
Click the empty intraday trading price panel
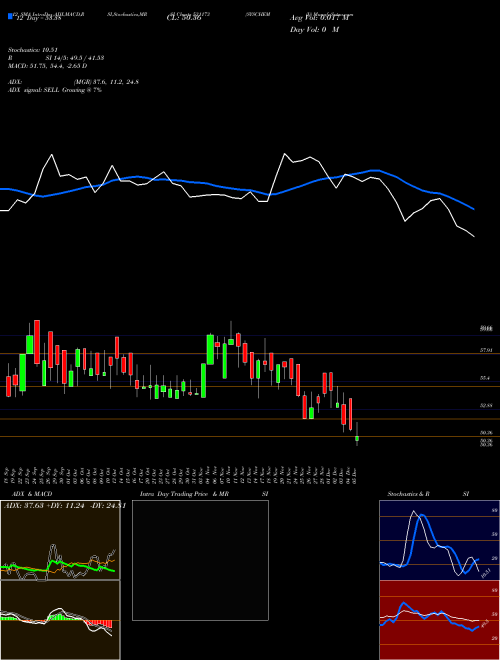[x=200, y=560]
